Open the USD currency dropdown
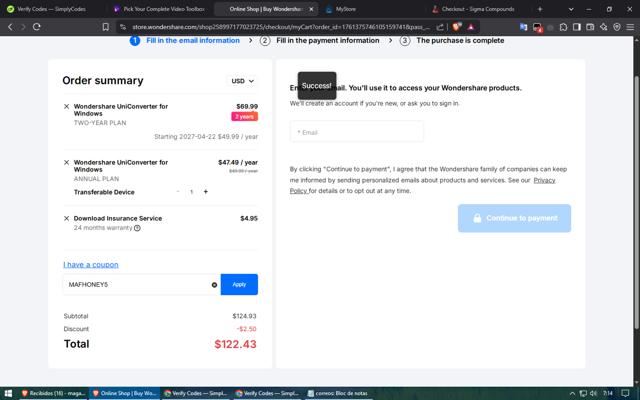 pyautogui.click(x=242, y=81)
